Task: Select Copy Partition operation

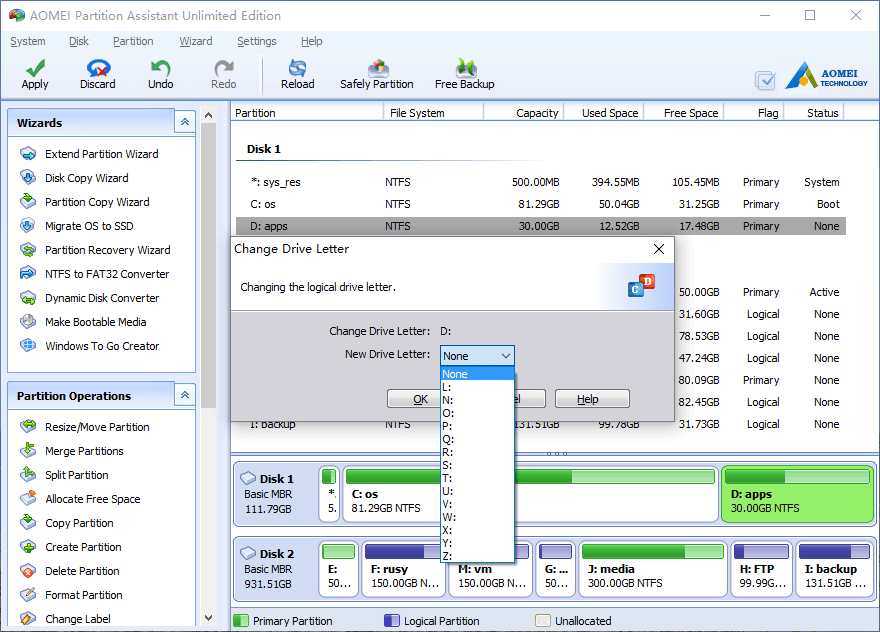Action: tap(79, 523)
